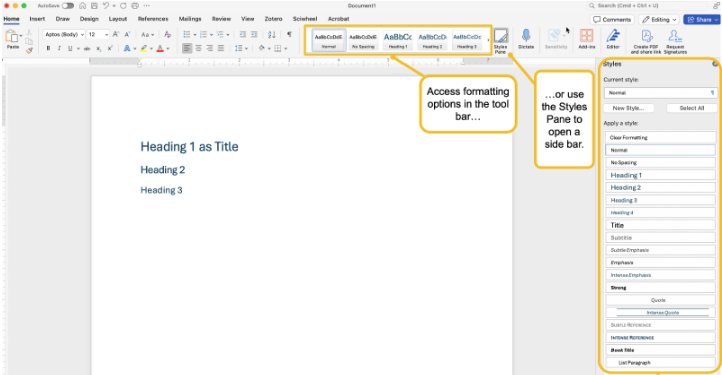
Task: Click the Paste clipboard icon
Action: click(12, 37)
